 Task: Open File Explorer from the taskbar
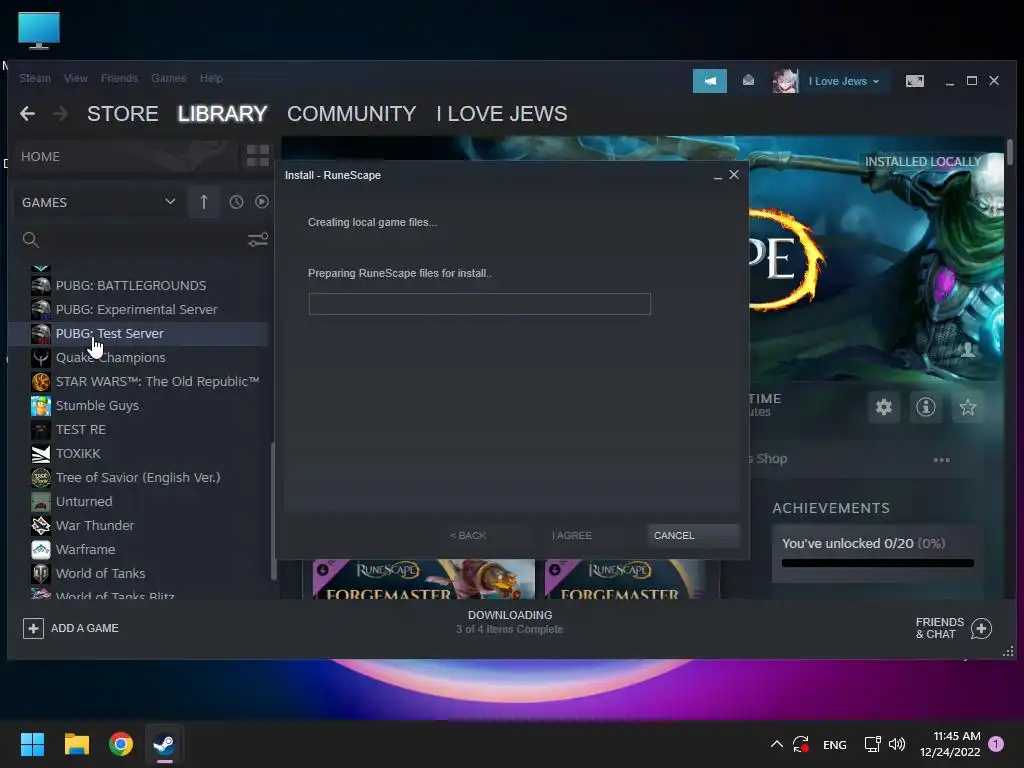coord(77,744)
